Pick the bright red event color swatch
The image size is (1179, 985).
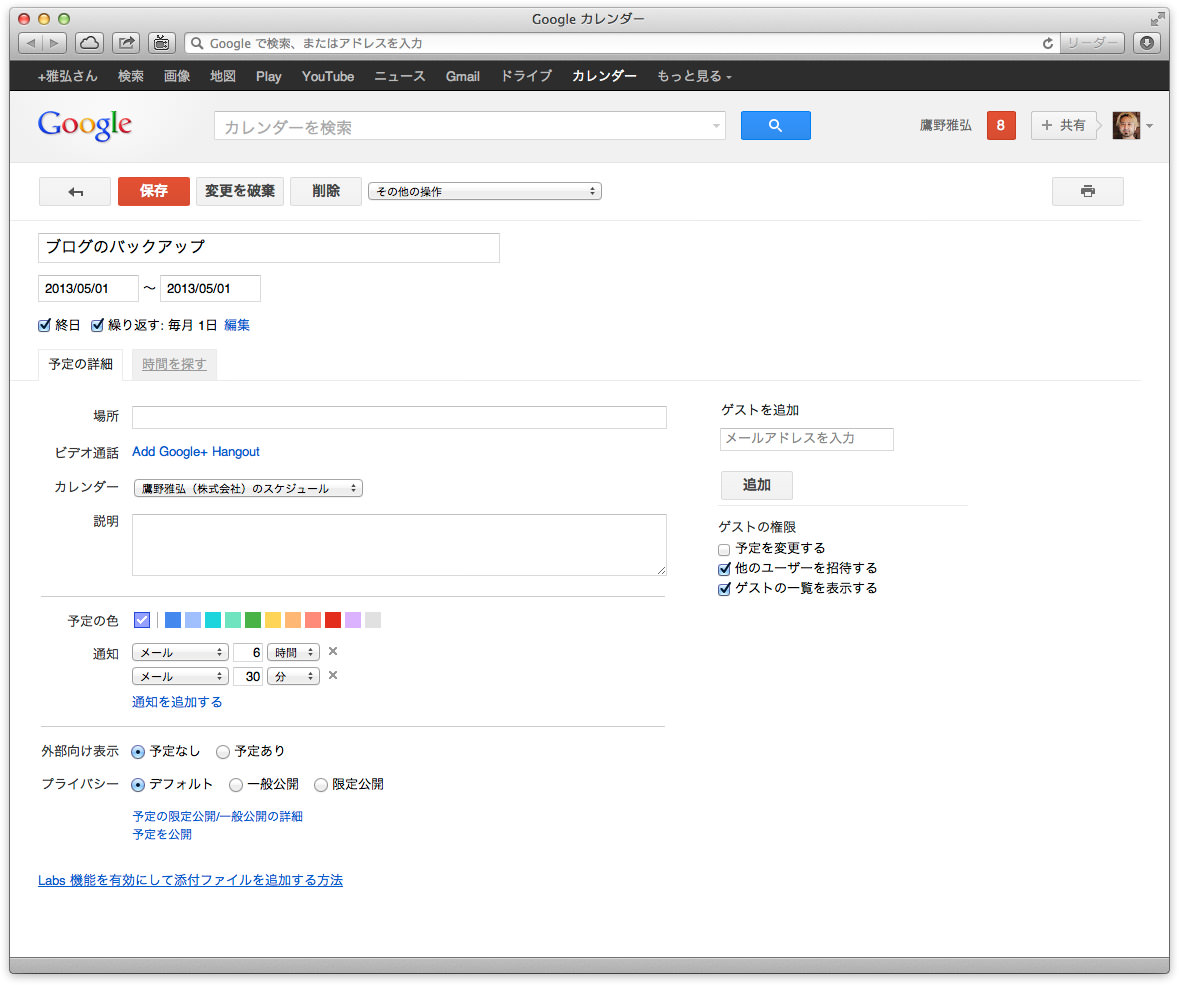(333, 620)
